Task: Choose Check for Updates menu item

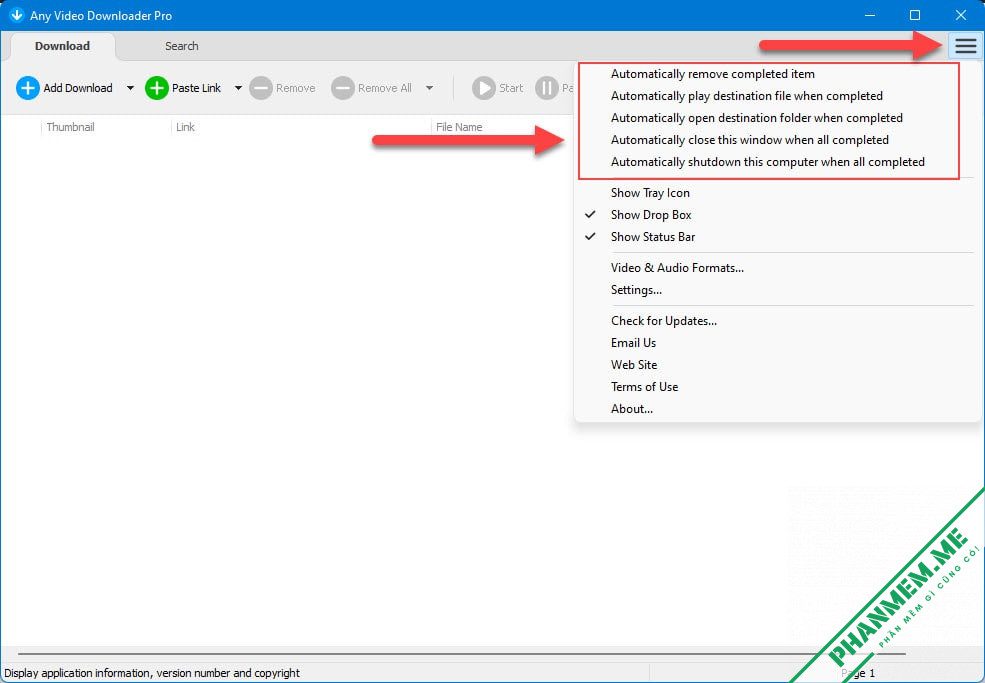Action: point(777,320)
